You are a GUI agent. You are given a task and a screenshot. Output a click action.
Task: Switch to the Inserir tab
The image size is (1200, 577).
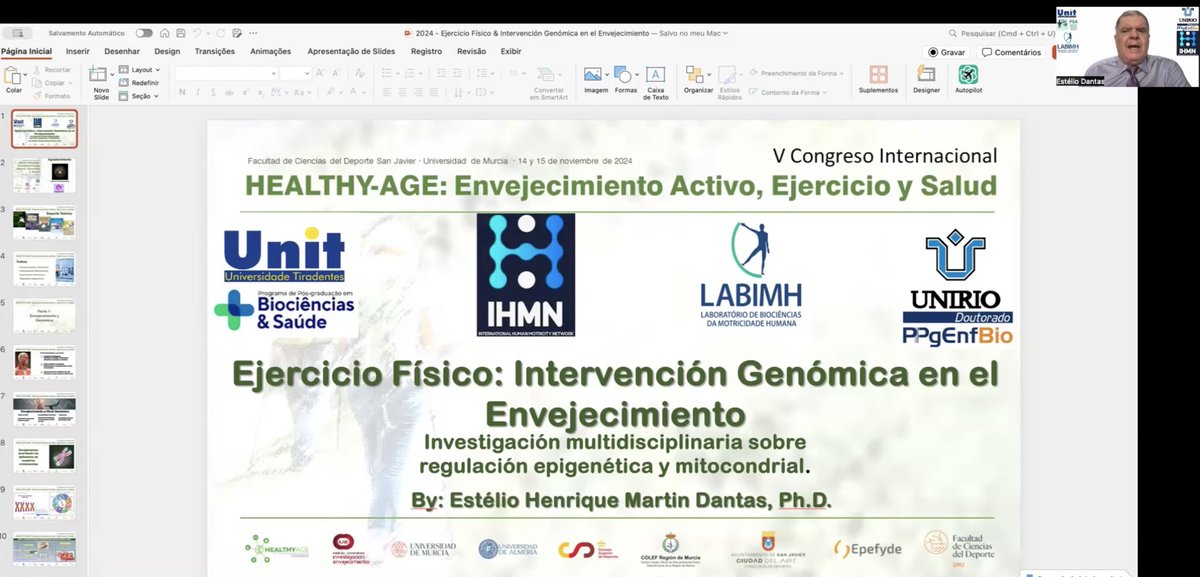point(78,51)
